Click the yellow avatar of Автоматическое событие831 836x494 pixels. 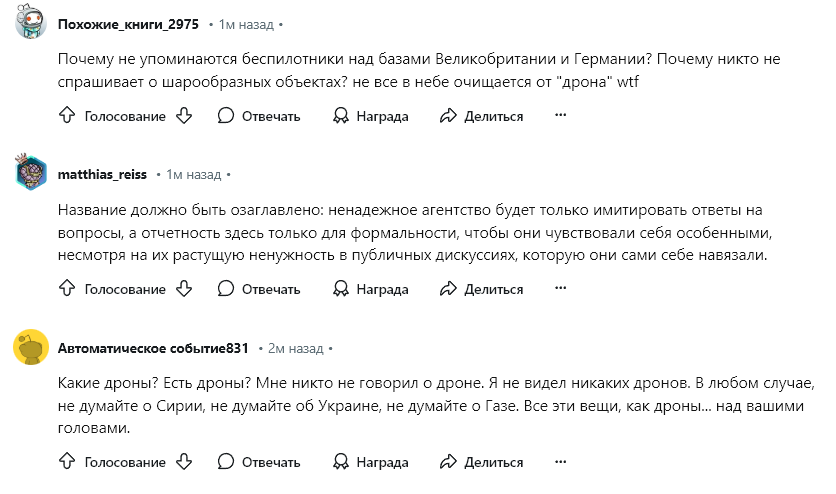tap(31, 347)
